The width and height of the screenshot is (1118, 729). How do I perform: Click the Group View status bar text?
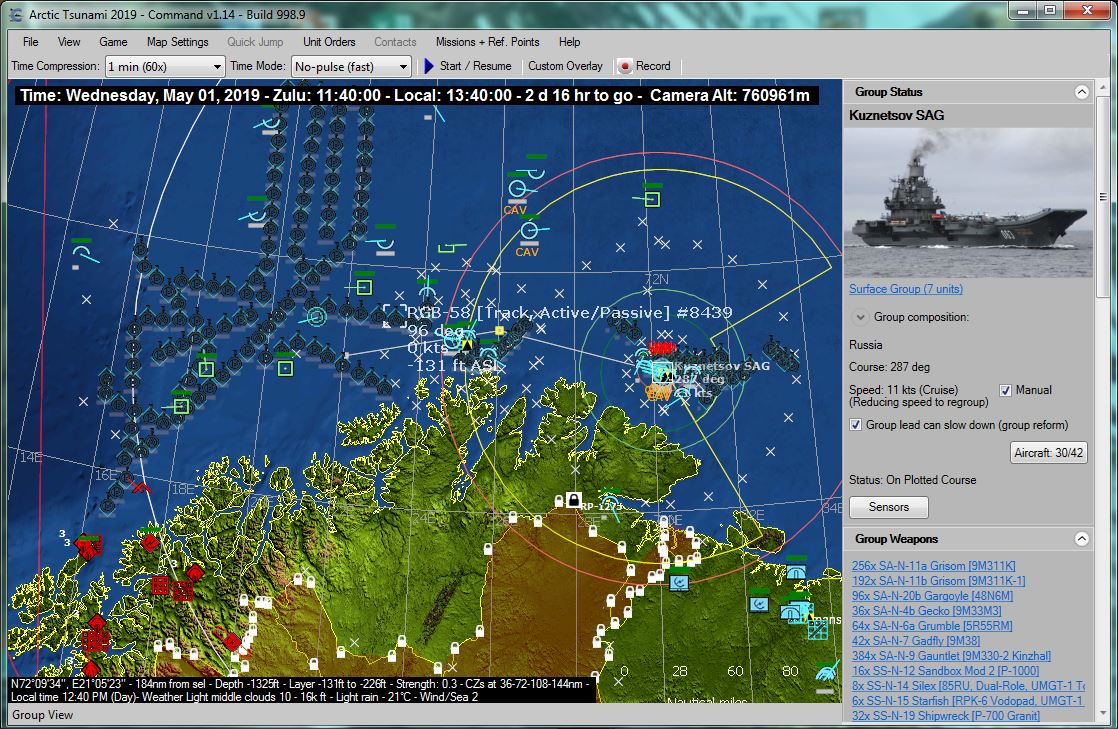(42, 715)
